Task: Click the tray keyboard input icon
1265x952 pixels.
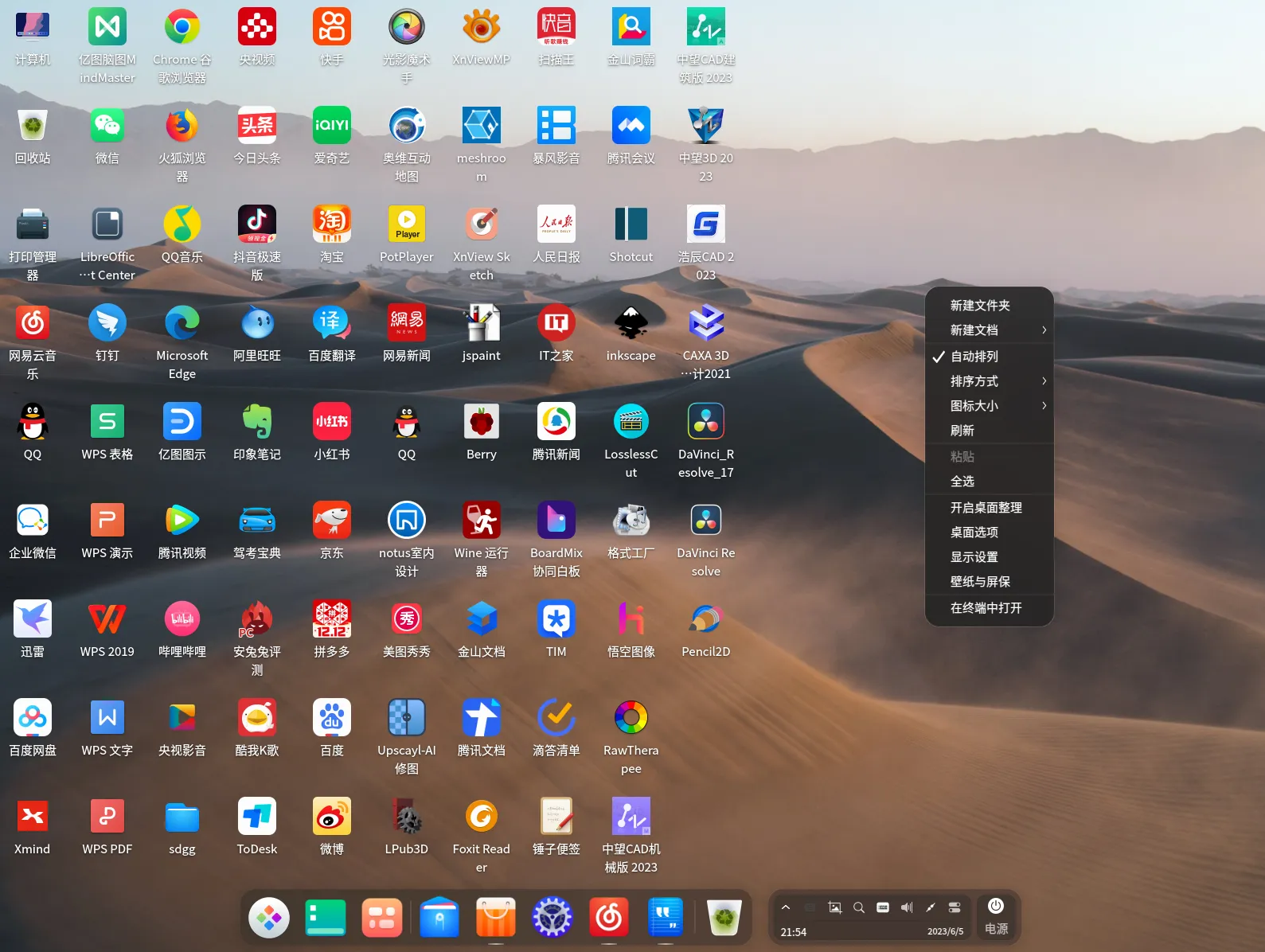Action: (x=883, y=907)
